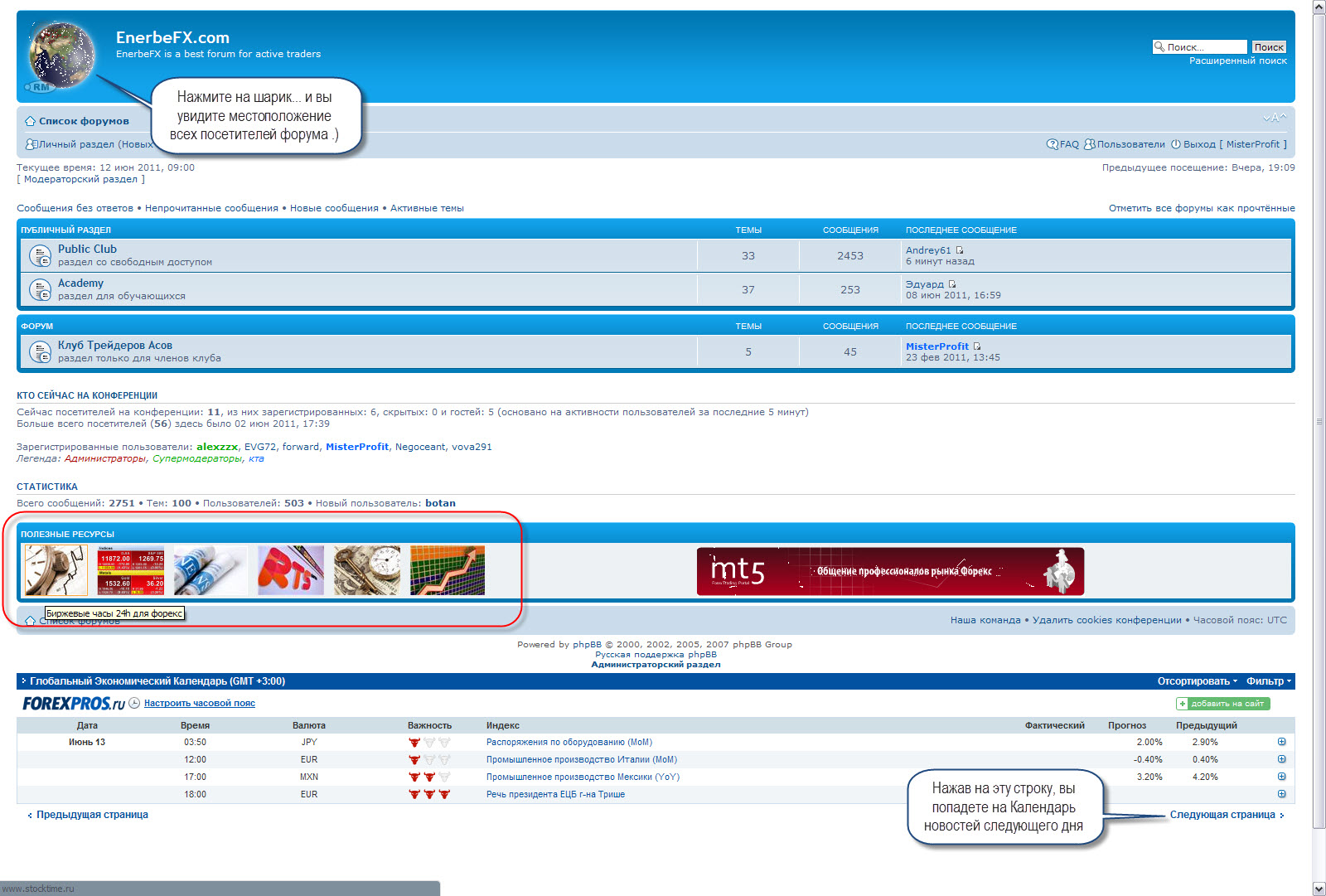Expand the MXN 17:00 event details
The image size is (1326, 896).
point(1281,777)
